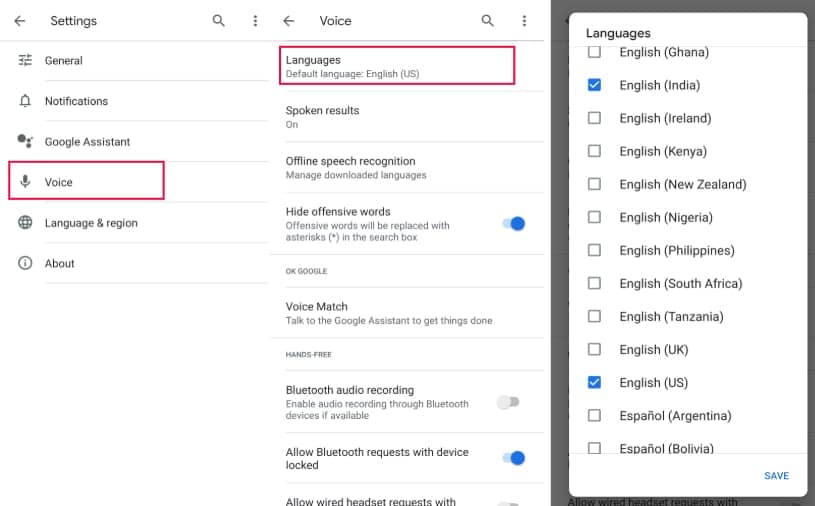
Task: Toggle Allow Bluetooth requests with device locked
Action: [x=514, y=458]
